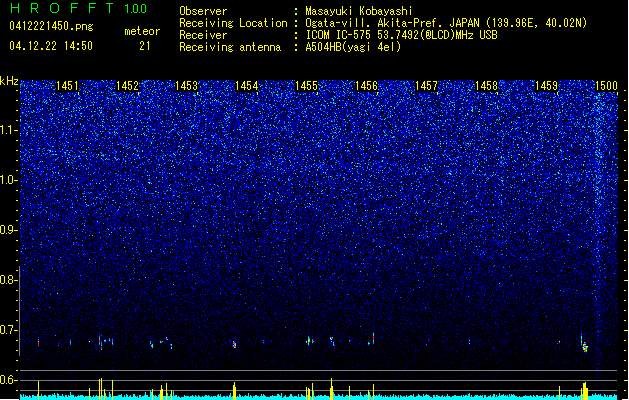Click the 'Receiving antenna' label
Screen dimensions: 629x400
tap(230, 47)
